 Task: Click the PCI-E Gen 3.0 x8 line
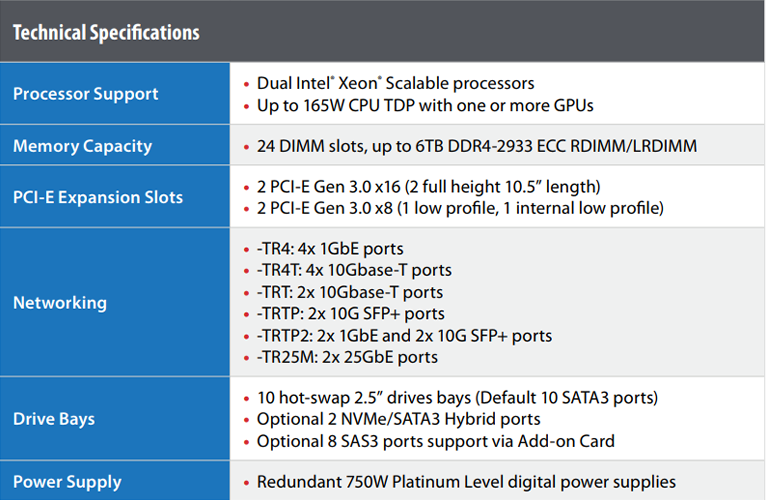pos(460,208)
